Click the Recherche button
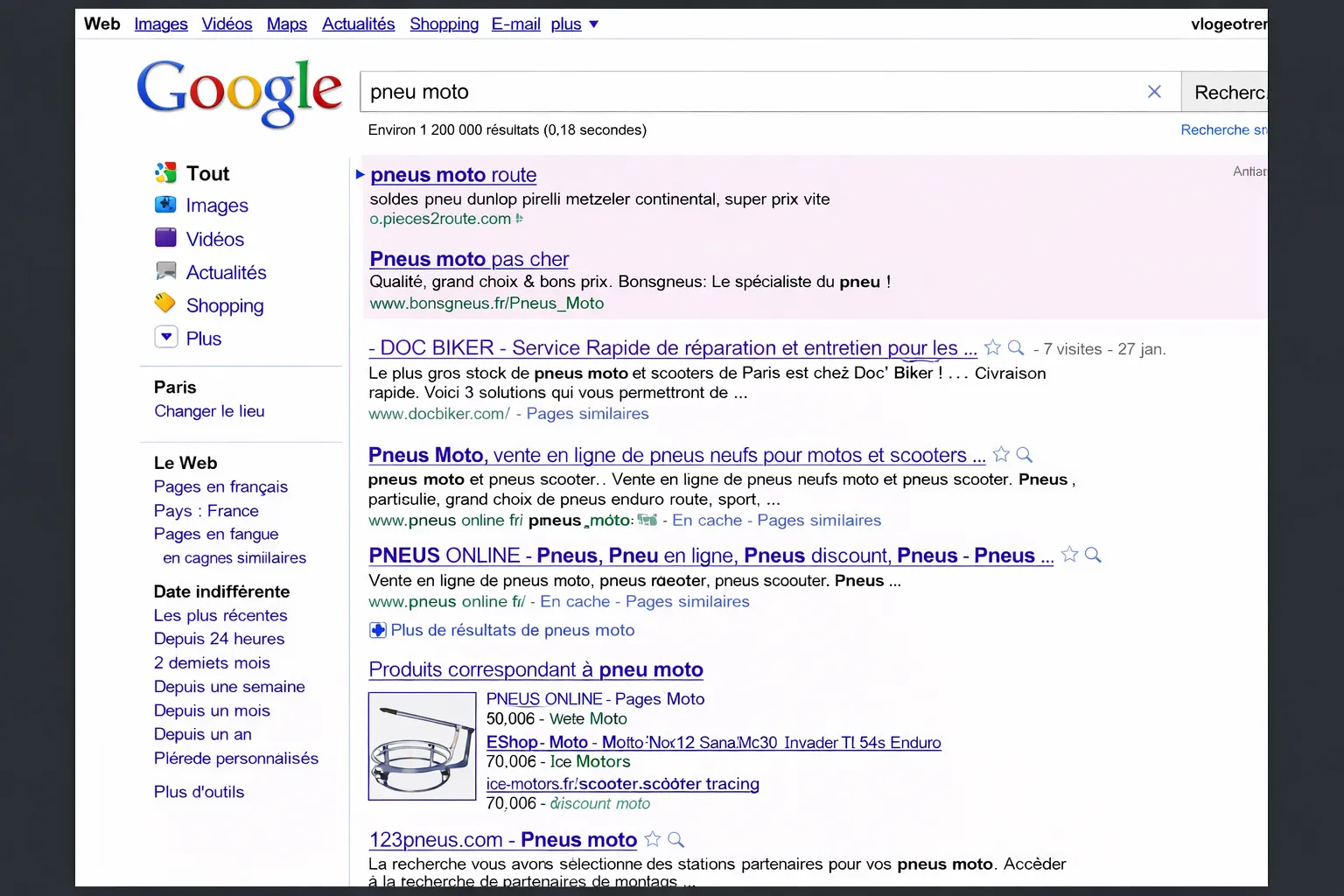 [x=1224, y=92]
